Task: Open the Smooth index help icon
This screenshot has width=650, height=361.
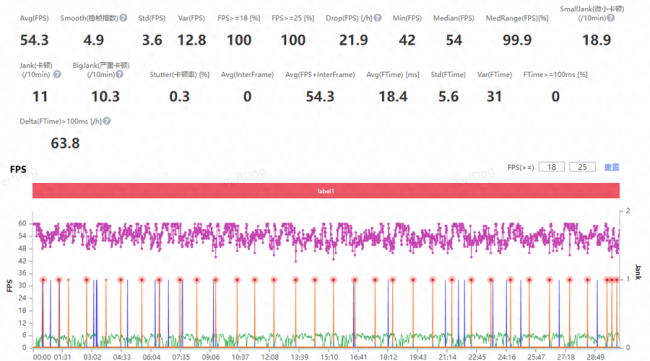Action: [124, 18]
